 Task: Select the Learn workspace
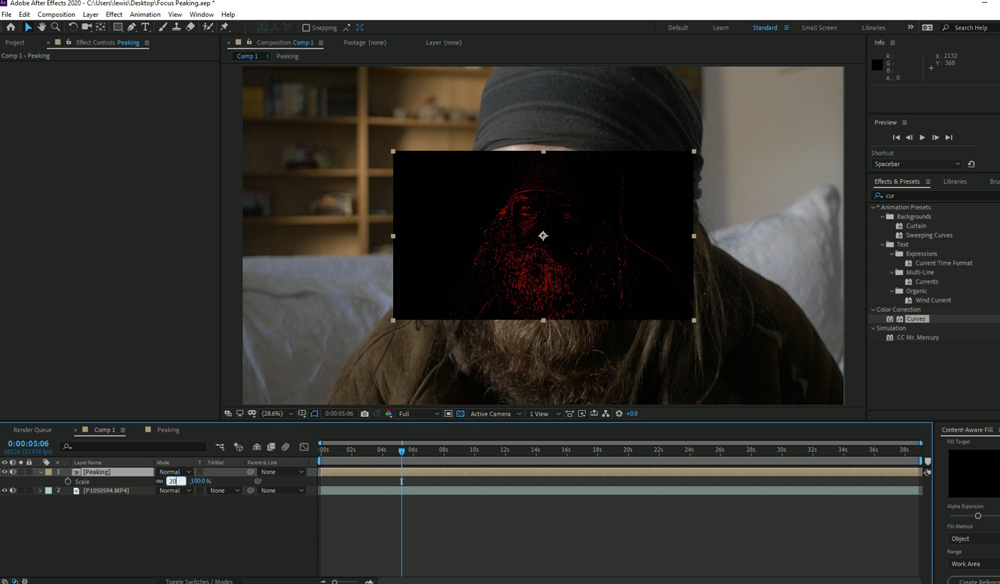721,28
